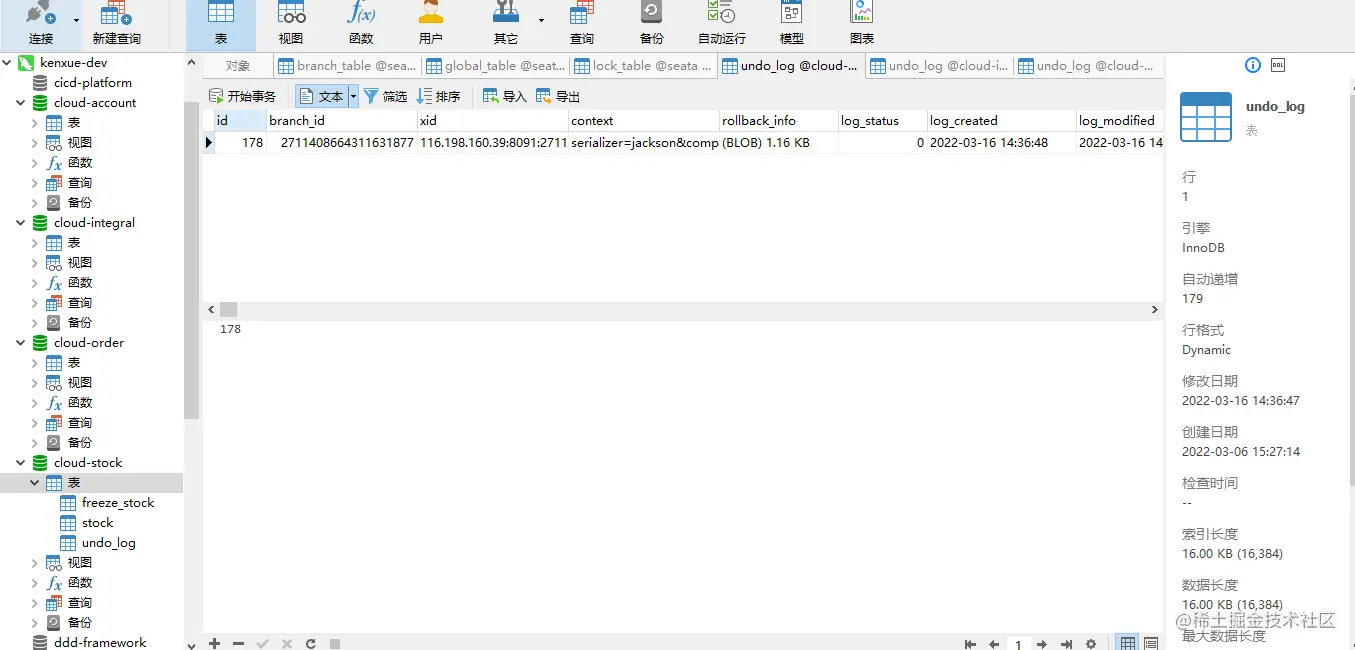Open the 连接 dropdown arrow
The height and width of the screenshot is (650, 1355).
(76, 20)
